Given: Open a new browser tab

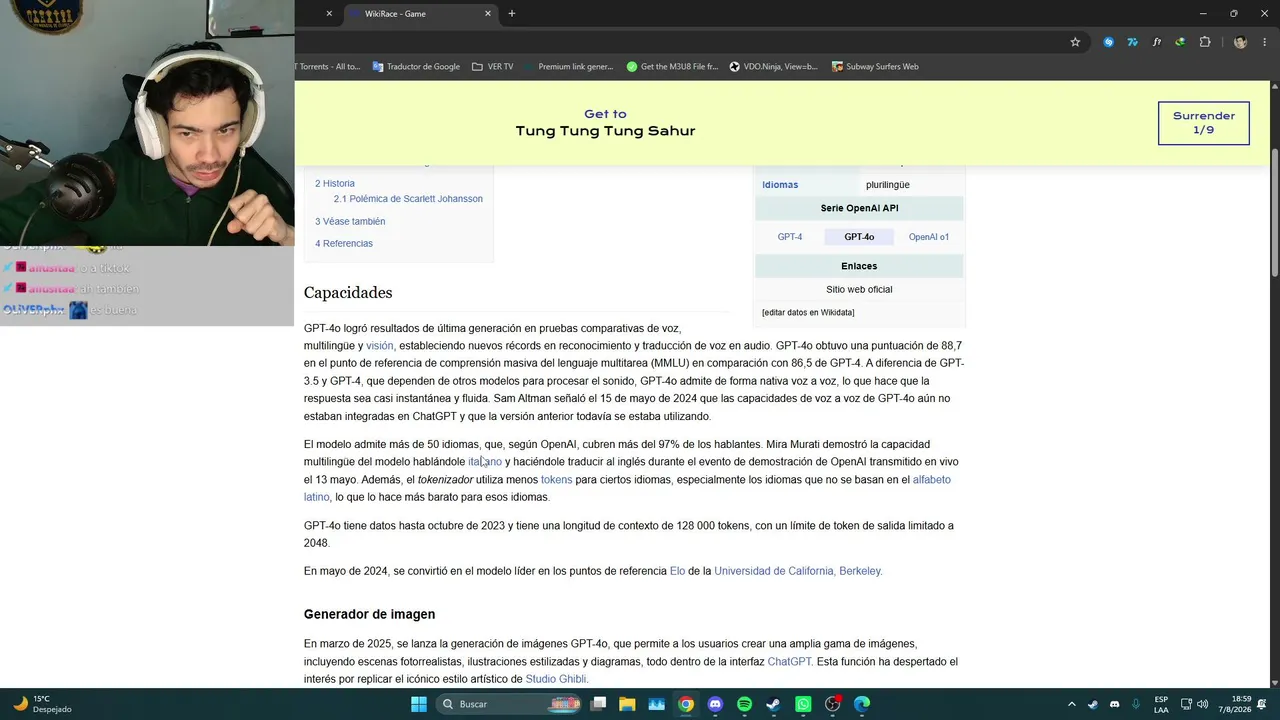Looking at the screenshot, I should click(512, 13).
